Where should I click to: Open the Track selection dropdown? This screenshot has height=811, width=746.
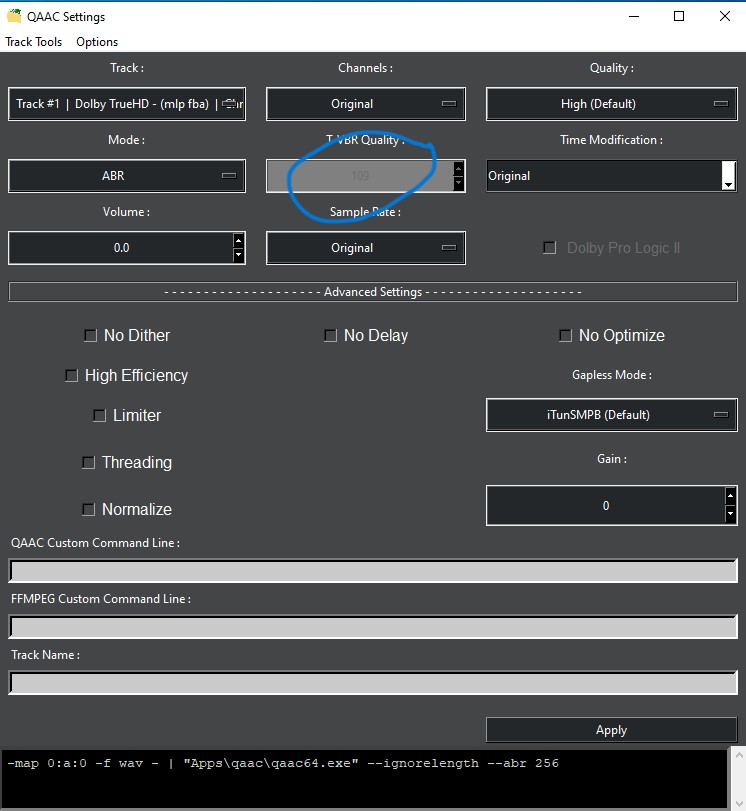click(127, 104)
